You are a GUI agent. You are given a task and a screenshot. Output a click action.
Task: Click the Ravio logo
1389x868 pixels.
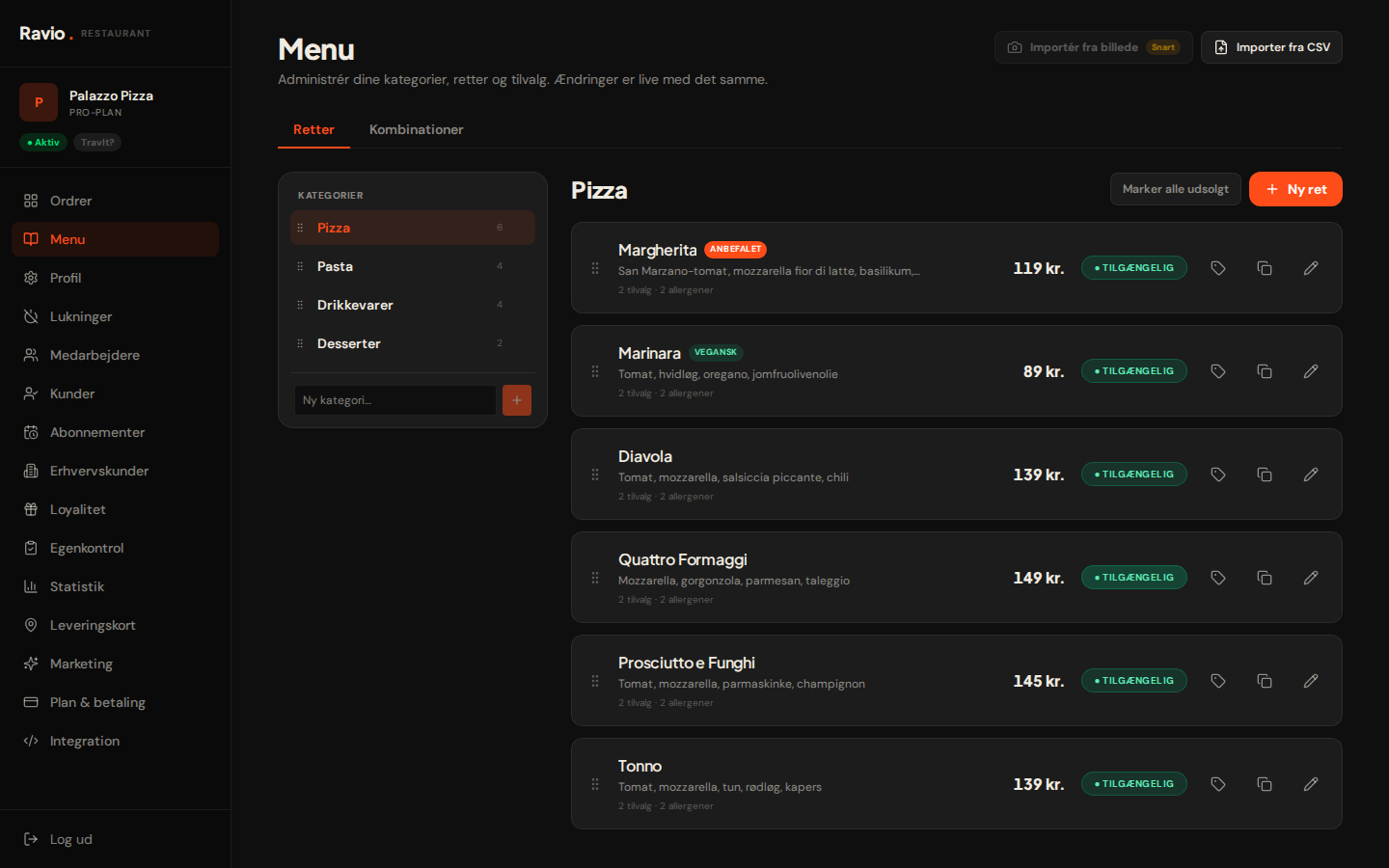pyautogui.click(x=46, y=34)
